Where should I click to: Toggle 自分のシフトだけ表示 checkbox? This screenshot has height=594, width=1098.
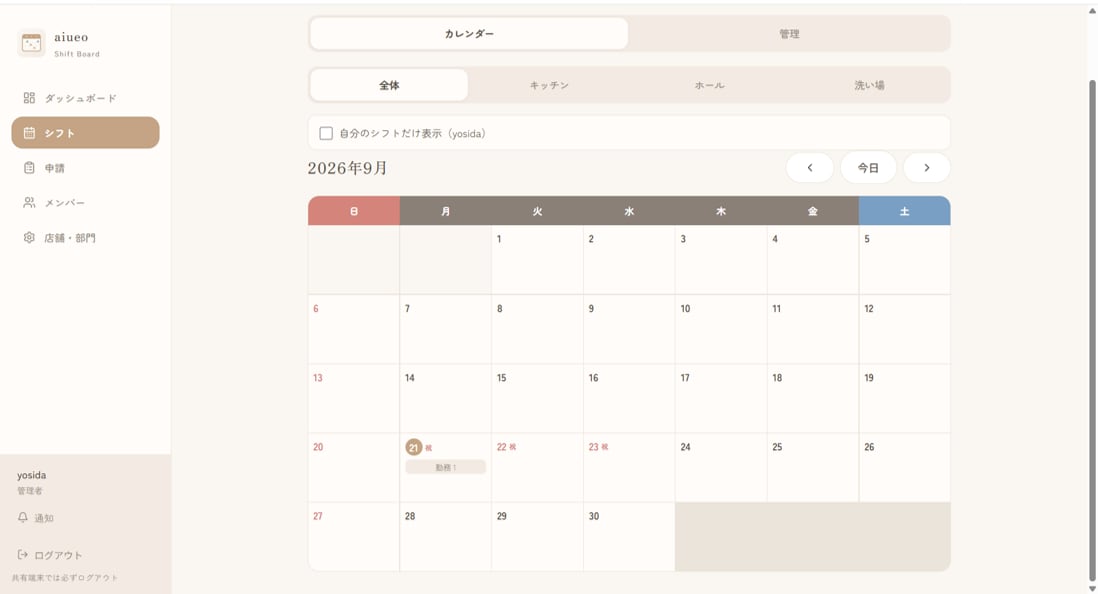coord(326,133)
